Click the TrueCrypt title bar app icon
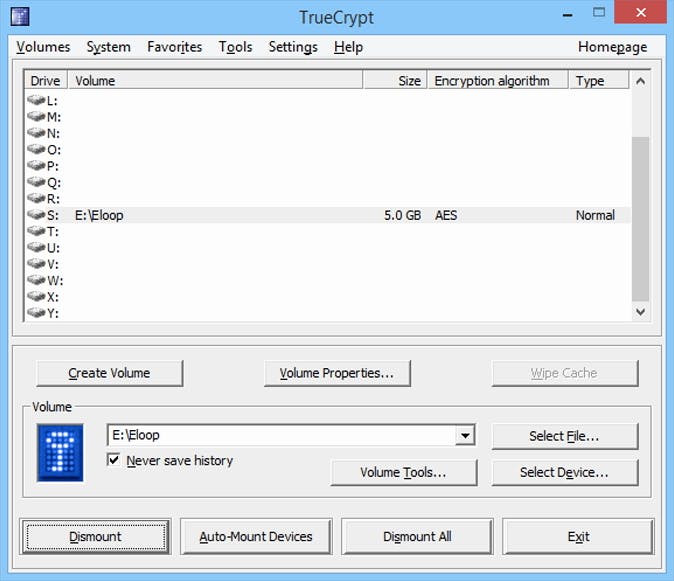This screenshot has height=581, width=674. [20, 17]
